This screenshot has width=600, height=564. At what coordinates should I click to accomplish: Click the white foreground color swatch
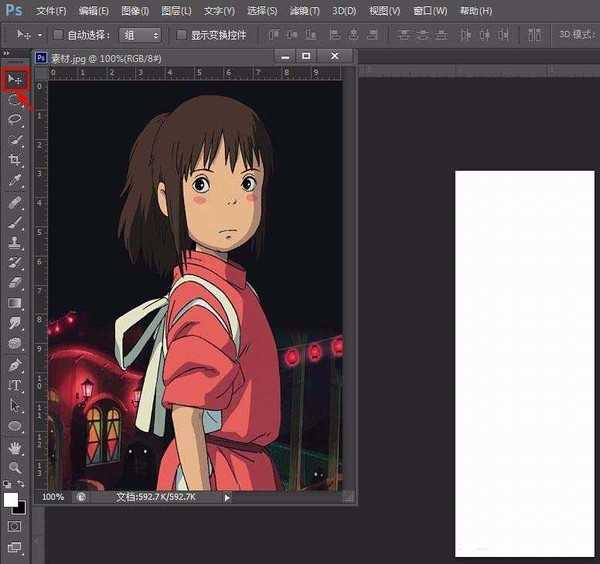(11, 499)
